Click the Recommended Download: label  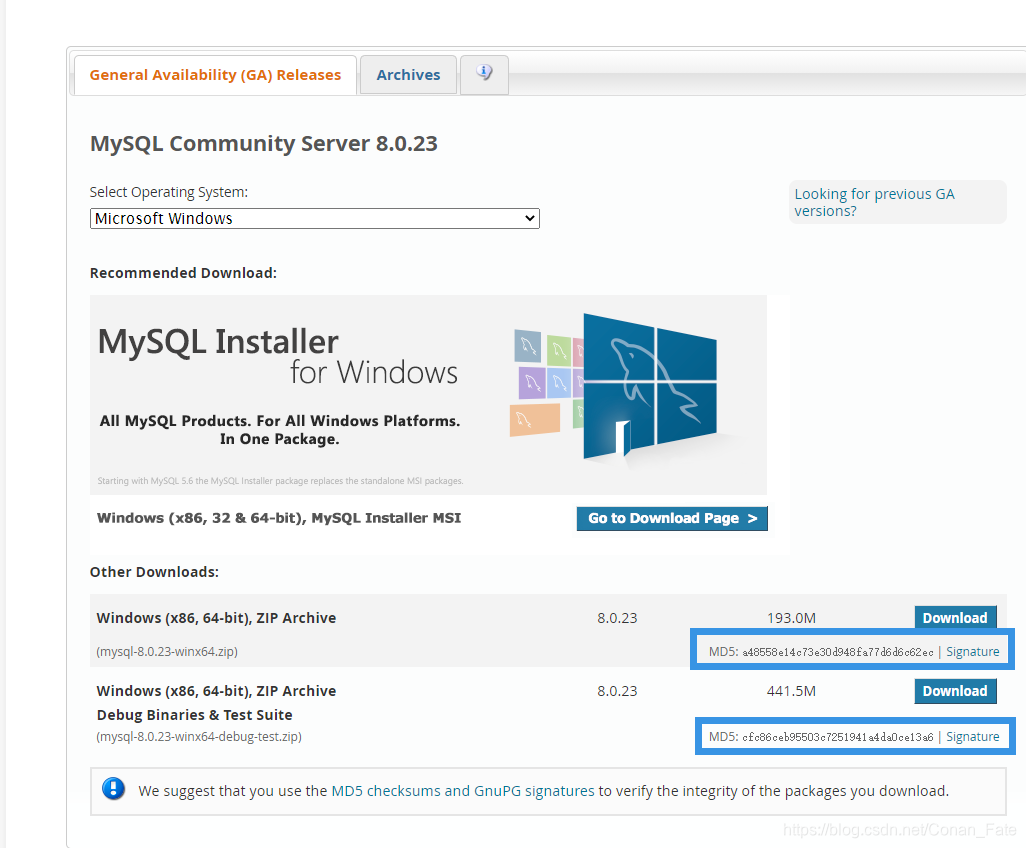[183, 273]
